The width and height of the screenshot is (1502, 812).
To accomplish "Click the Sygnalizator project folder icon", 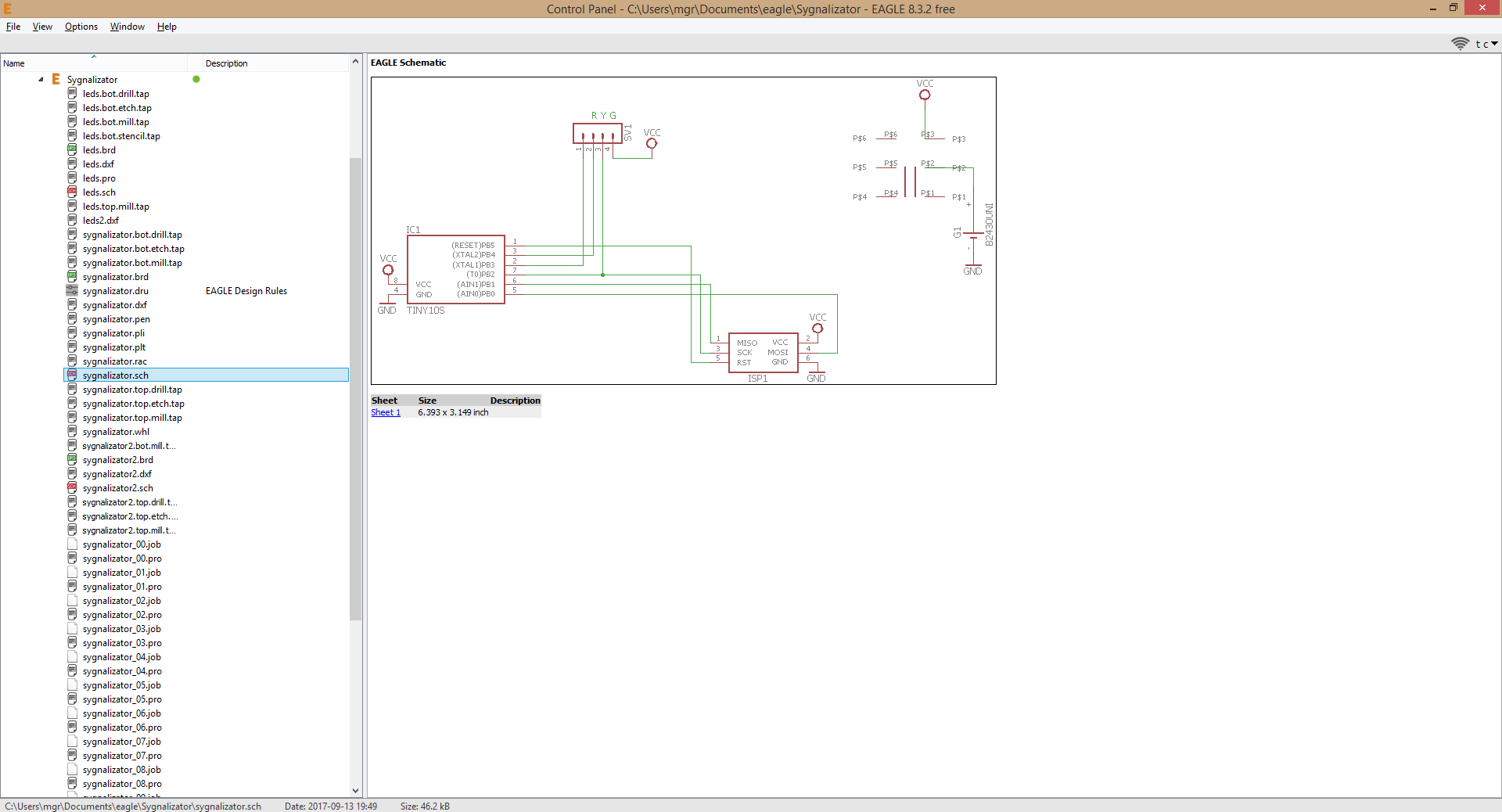I will click(x=56, y=79).
